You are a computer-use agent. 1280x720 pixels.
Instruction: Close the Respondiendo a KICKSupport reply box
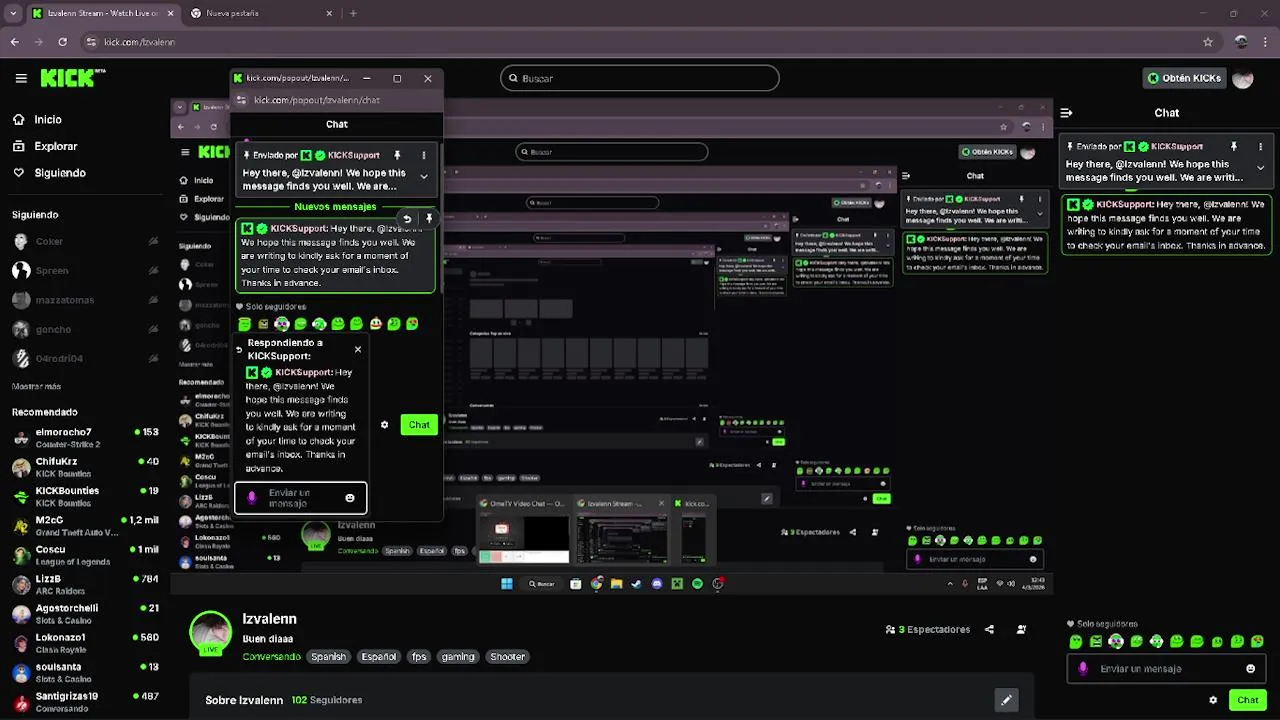[x=358, y=349]
